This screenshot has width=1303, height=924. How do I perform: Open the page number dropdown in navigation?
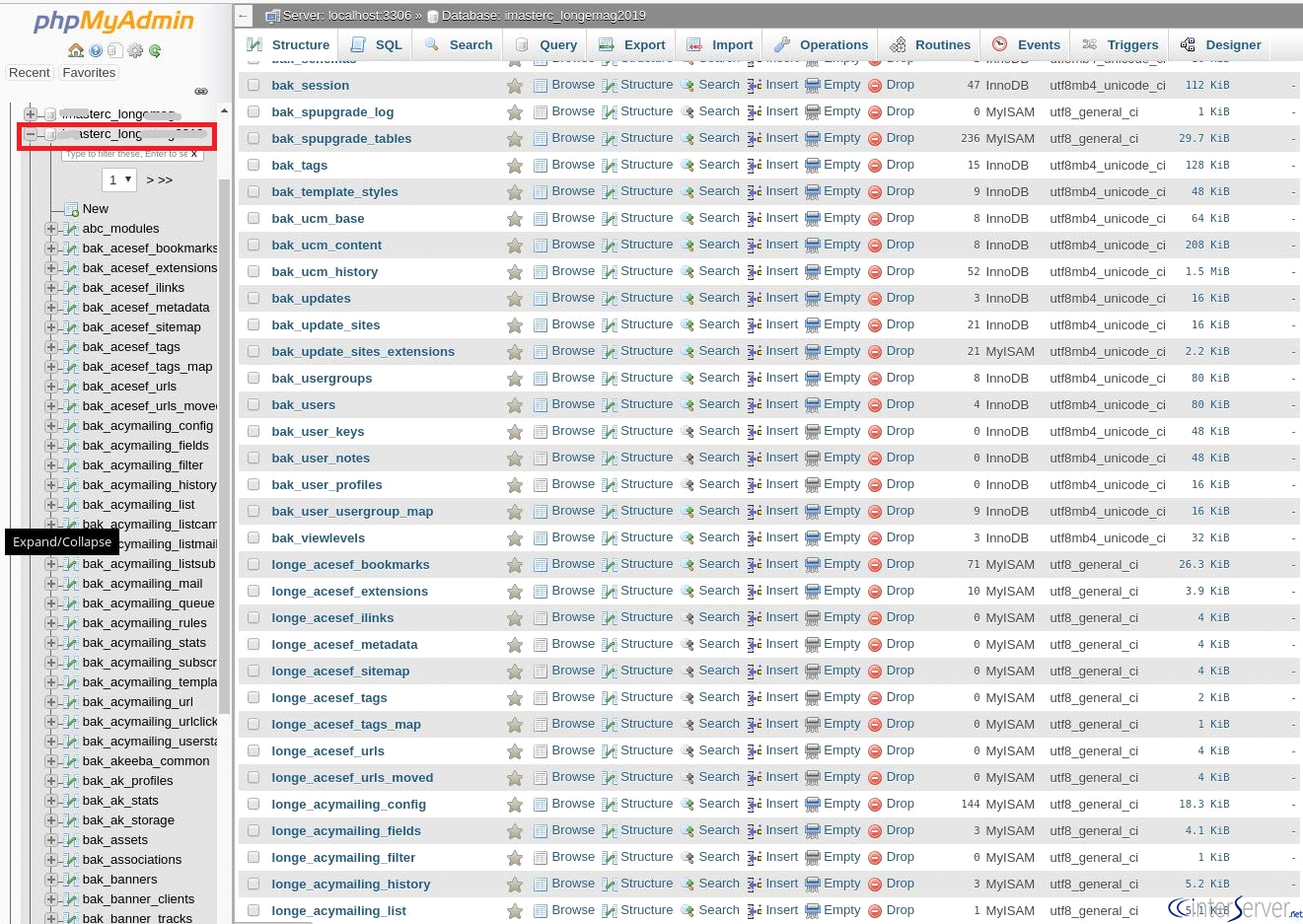(x=119, y=179)
